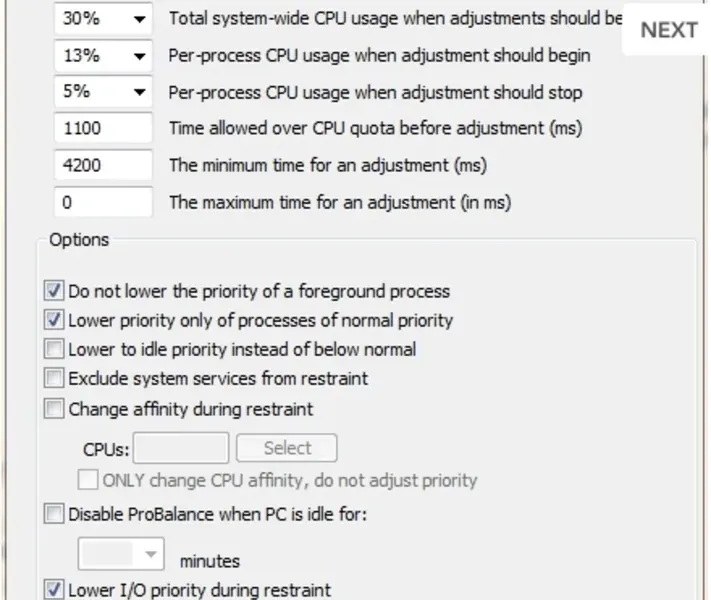Viewport: 711px width, 600px height.
Task: Click the time allowed over quota field
Action: (102, 129)
